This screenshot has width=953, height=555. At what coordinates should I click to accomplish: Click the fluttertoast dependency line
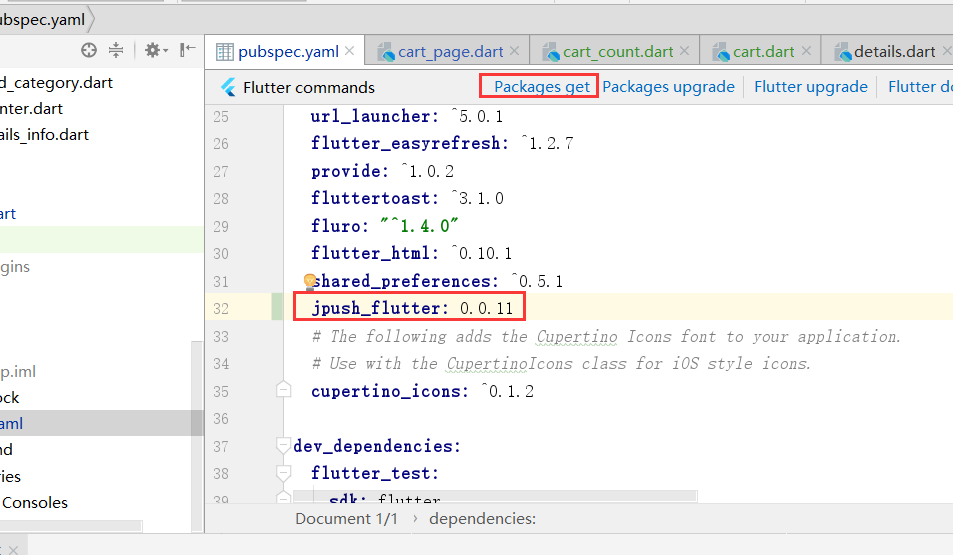pos(407,198)
